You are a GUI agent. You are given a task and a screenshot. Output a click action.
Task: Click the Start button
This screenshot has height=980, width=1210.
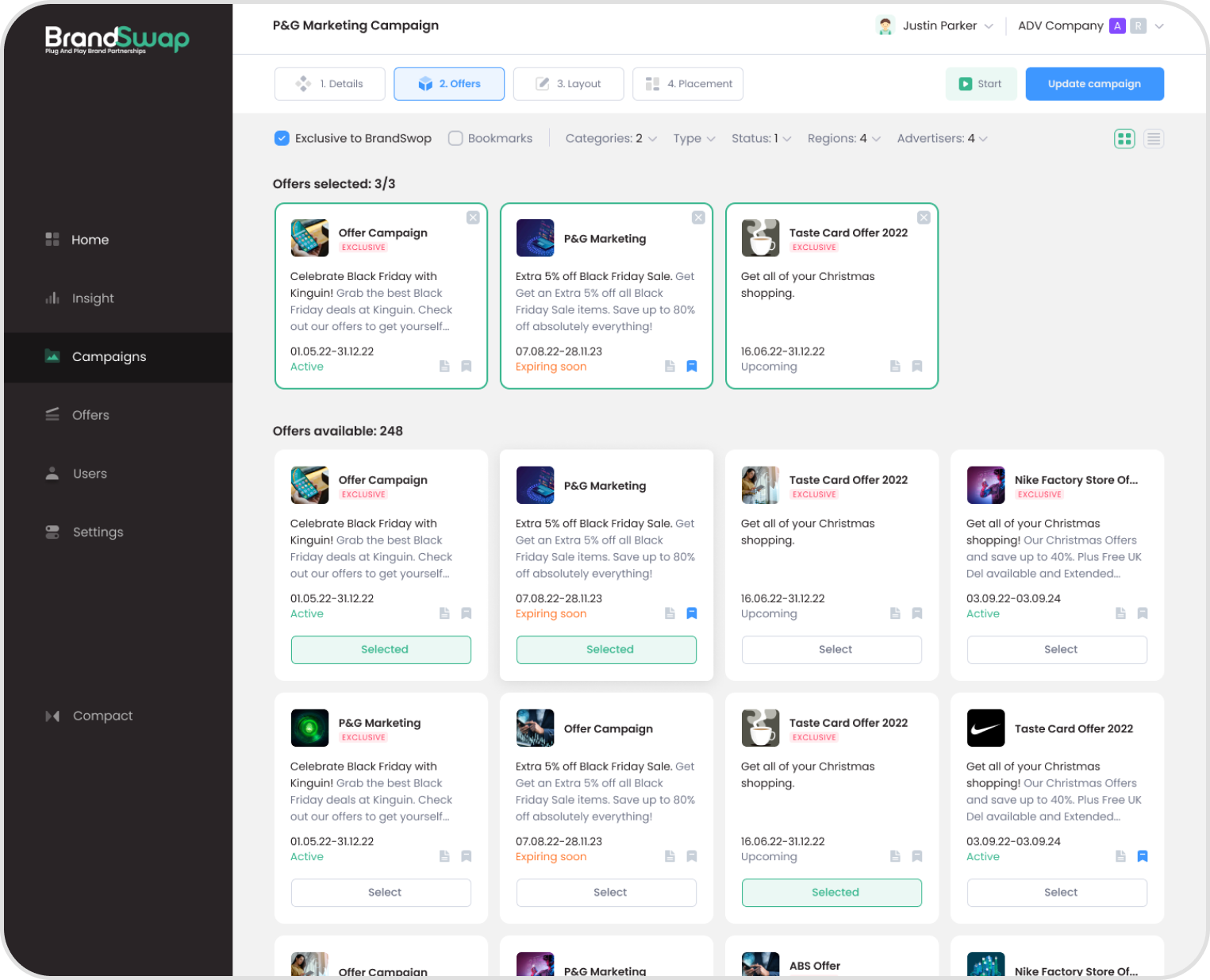[981, 84]
